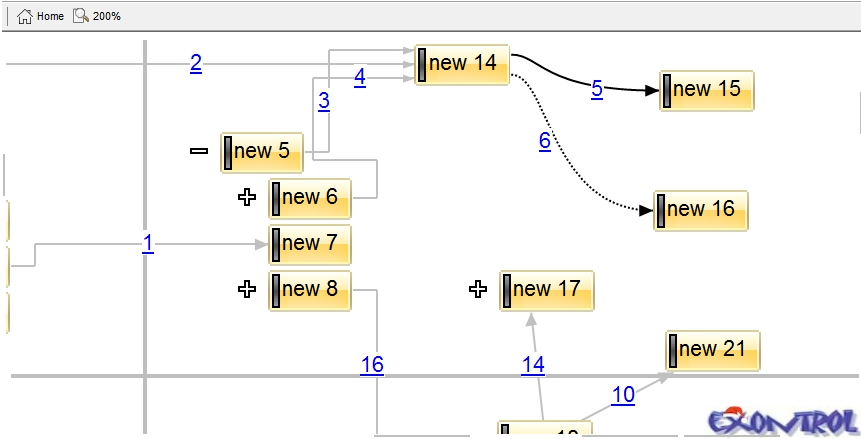Open link label 6 on dotted arrow
Viewport: 861px width, 439px height.
pos(545,141)
